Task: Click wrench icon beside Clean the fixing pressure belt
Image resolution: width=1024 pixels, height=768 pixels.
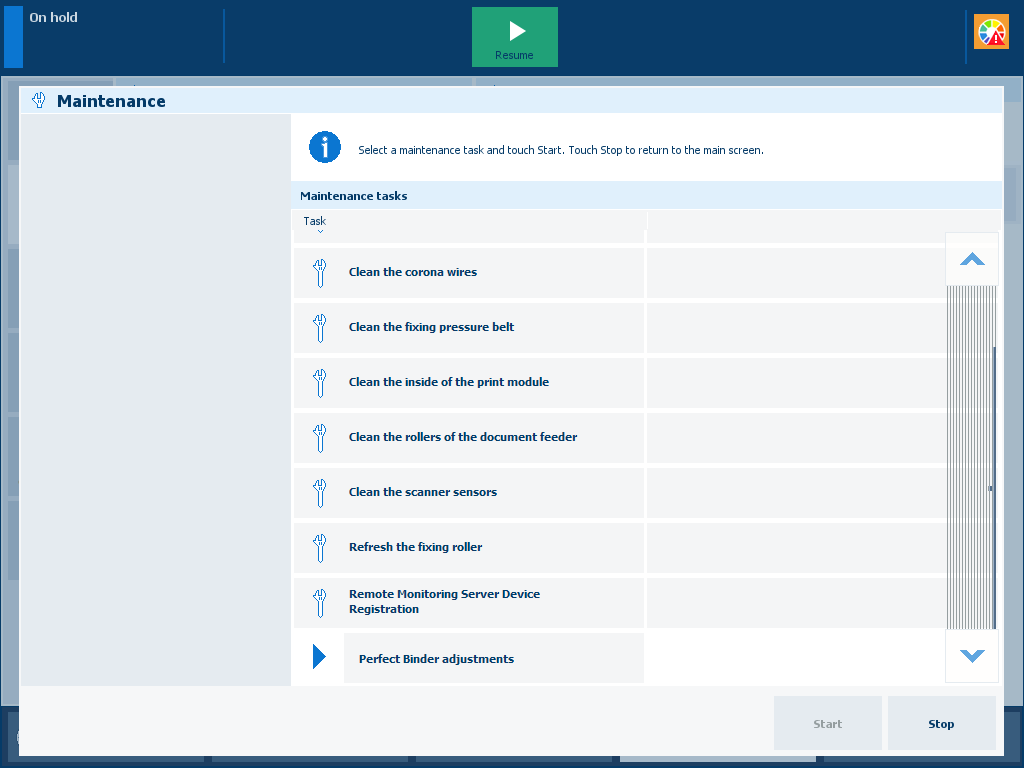Action: [x=320, y=327]
